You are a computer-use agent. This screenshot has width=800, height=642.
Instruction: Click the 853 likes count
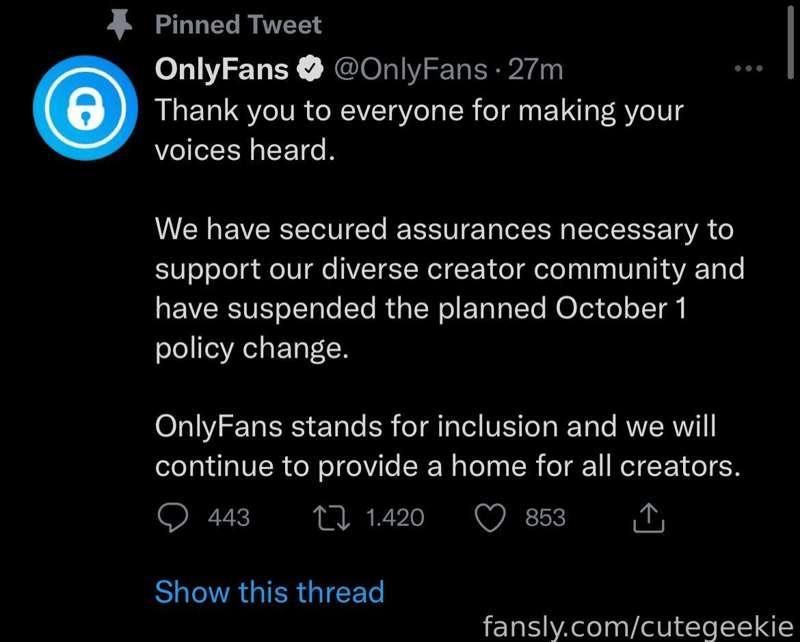[545, 517]
